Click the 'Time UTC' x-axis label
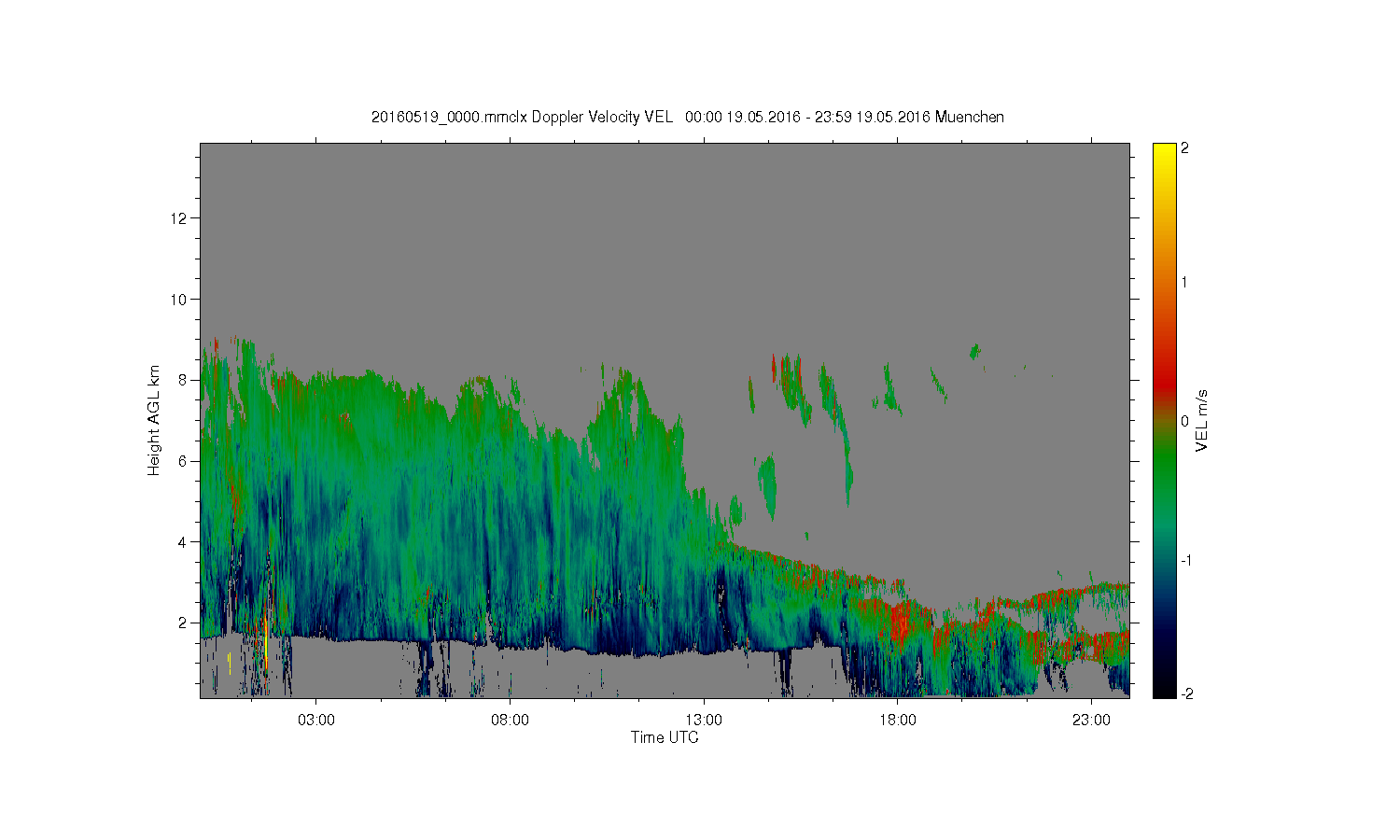This screenshot has width=1400, height=840. [x=665, y=737]
